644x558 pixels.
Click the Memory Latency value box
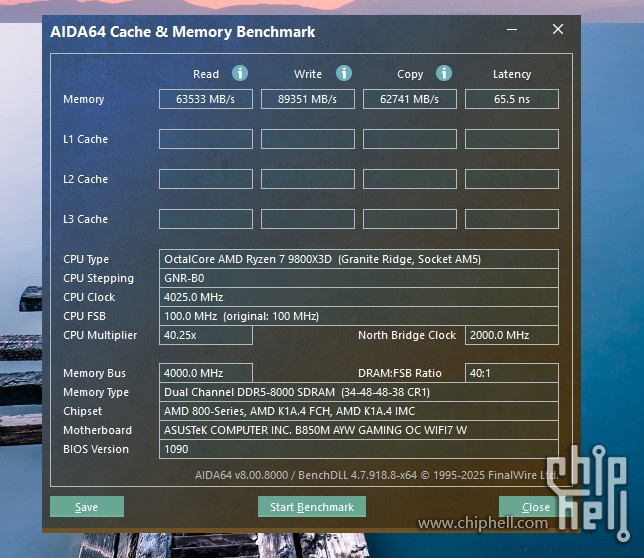click(x=512, y=99)
